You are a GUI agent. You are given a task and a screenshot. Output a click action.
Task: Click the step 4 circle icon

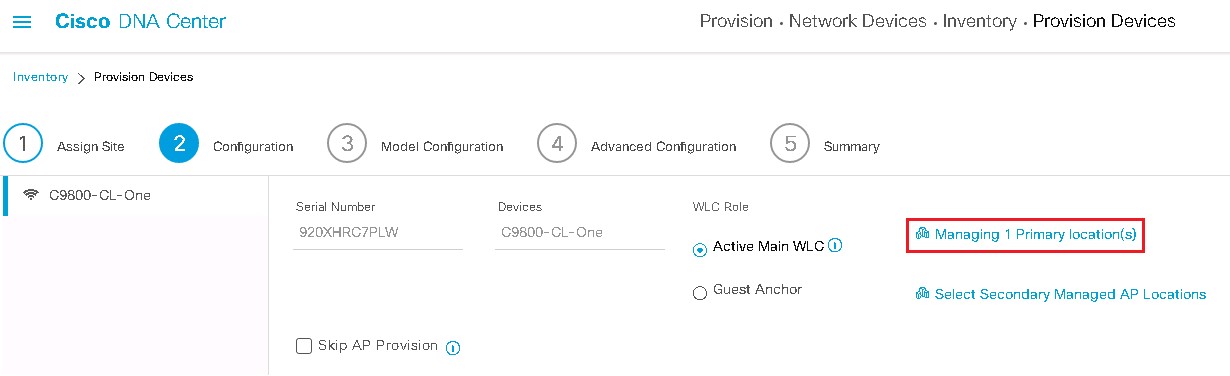pyautogui.click(x=556, y=144)
